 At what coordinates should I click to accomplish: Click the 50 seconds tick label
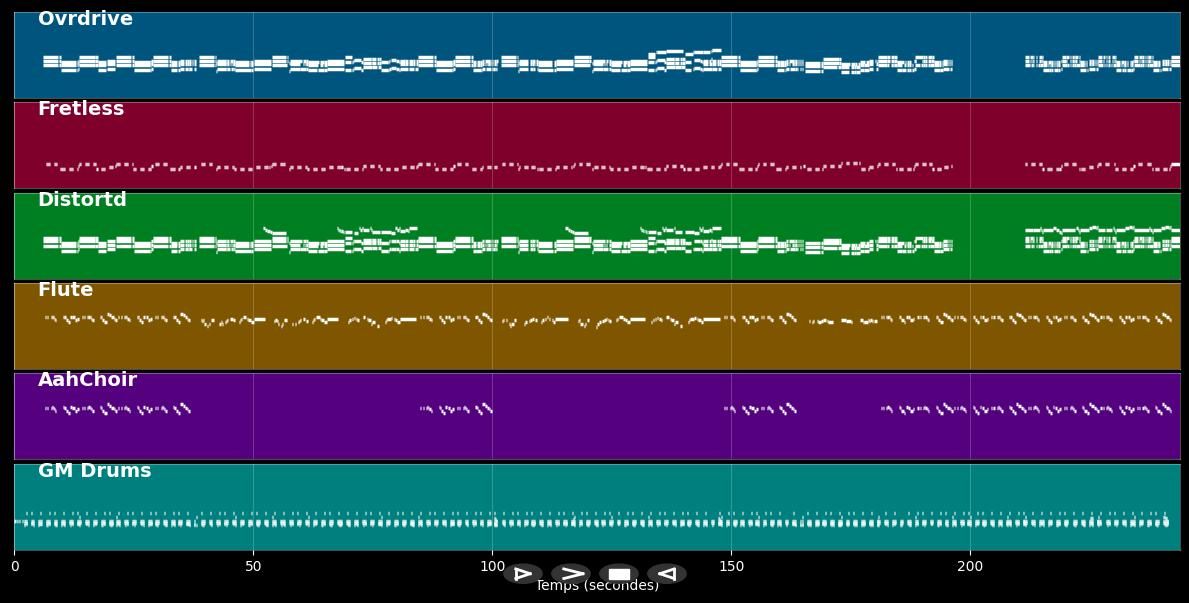(x=253, y=567)
